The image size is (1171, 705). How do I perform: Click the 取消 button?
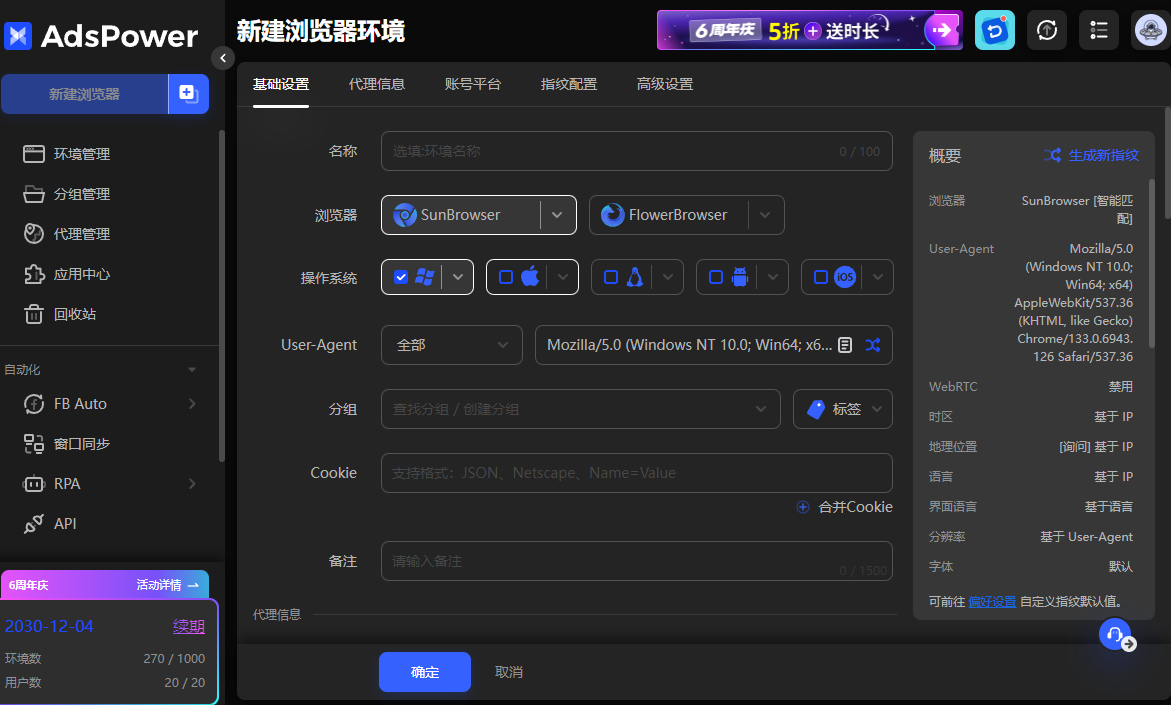point(509,672)
